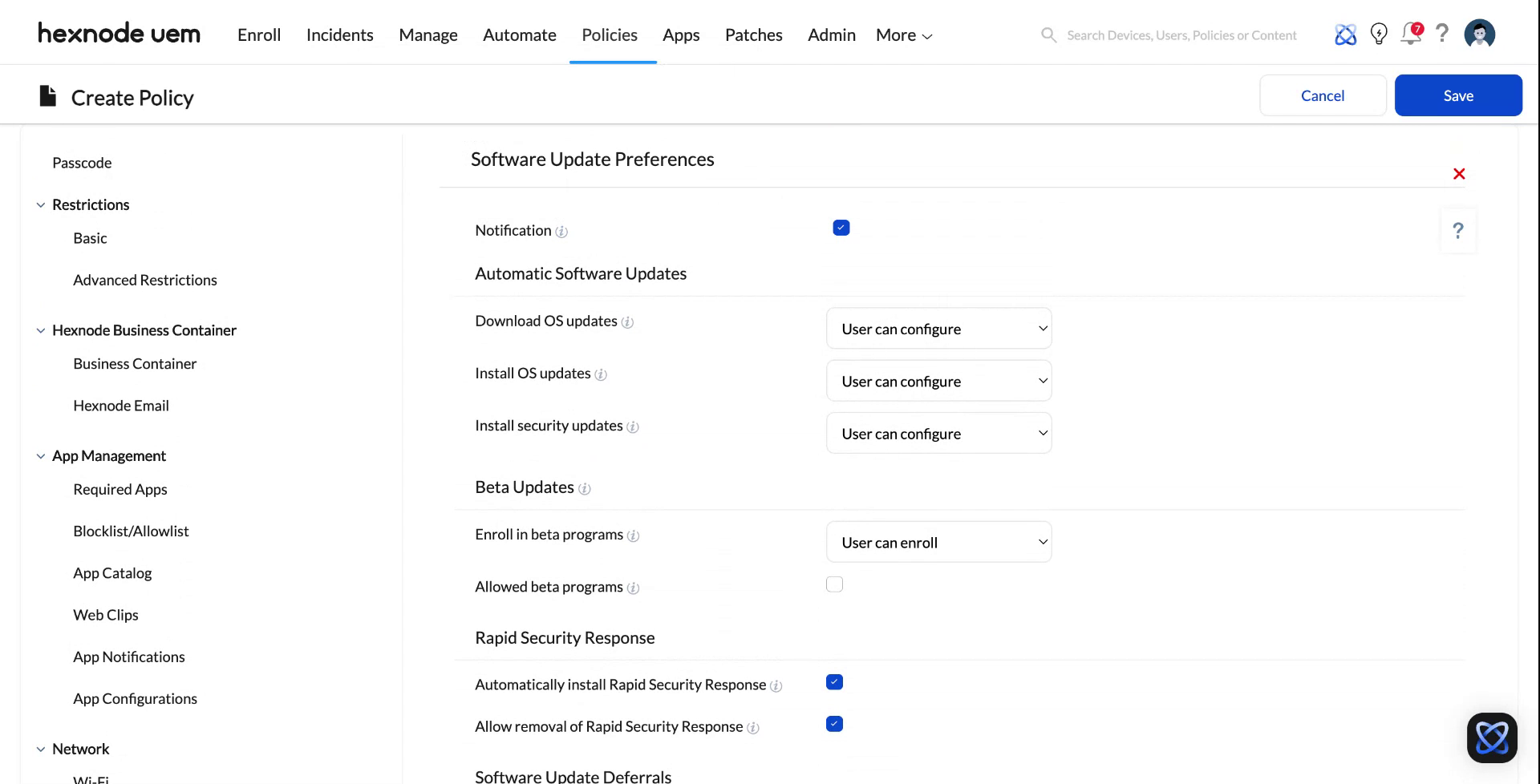The height and width of the screenshot is (784, 1540).
Task: Uncheck Automatically install Rapid Security Response
Action: (834, 682)
